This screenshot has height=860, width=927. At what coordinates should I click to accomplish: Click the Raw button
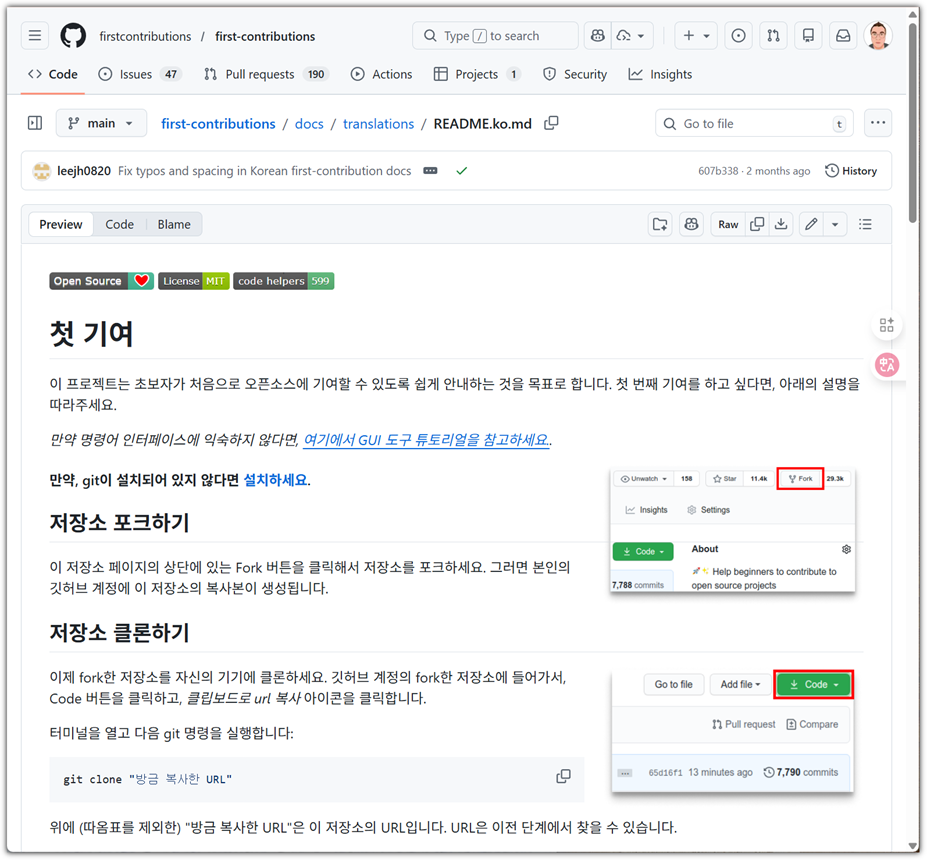(x=728, y=225)
